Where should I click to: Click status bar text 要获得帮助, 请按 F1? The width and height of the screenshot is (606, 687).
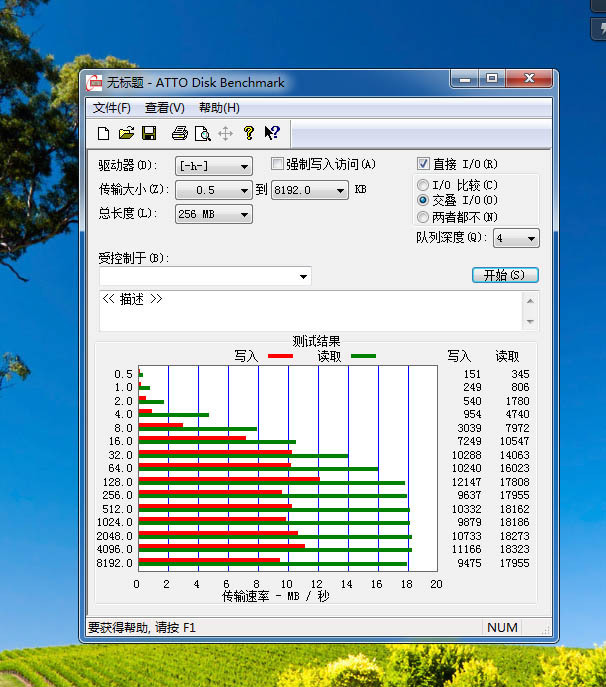pos(142,627)
